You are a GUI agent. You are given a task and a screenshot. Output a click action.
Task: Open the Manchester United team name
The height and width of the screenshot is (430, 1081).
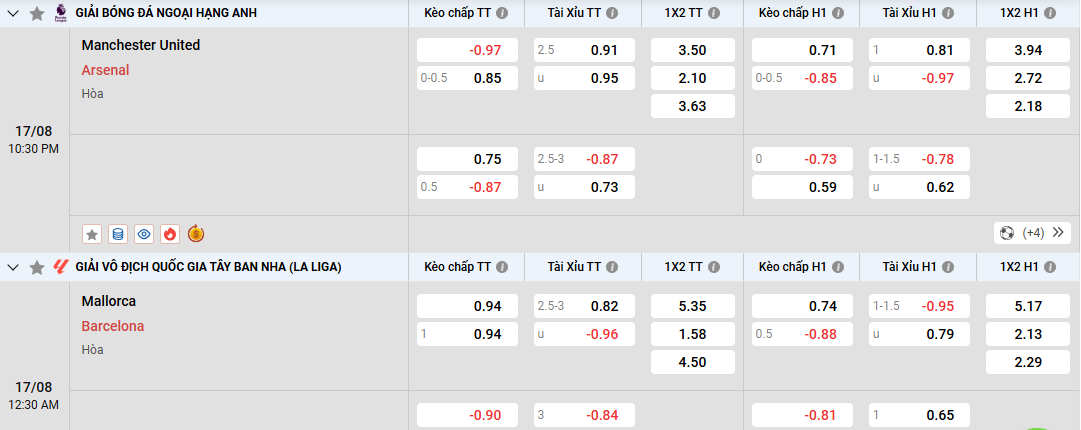141,45
